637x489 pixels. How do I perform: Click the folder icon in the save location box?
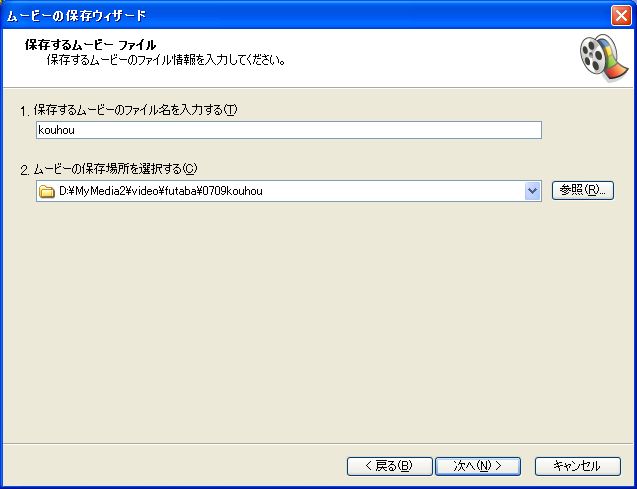click(47, 191)
